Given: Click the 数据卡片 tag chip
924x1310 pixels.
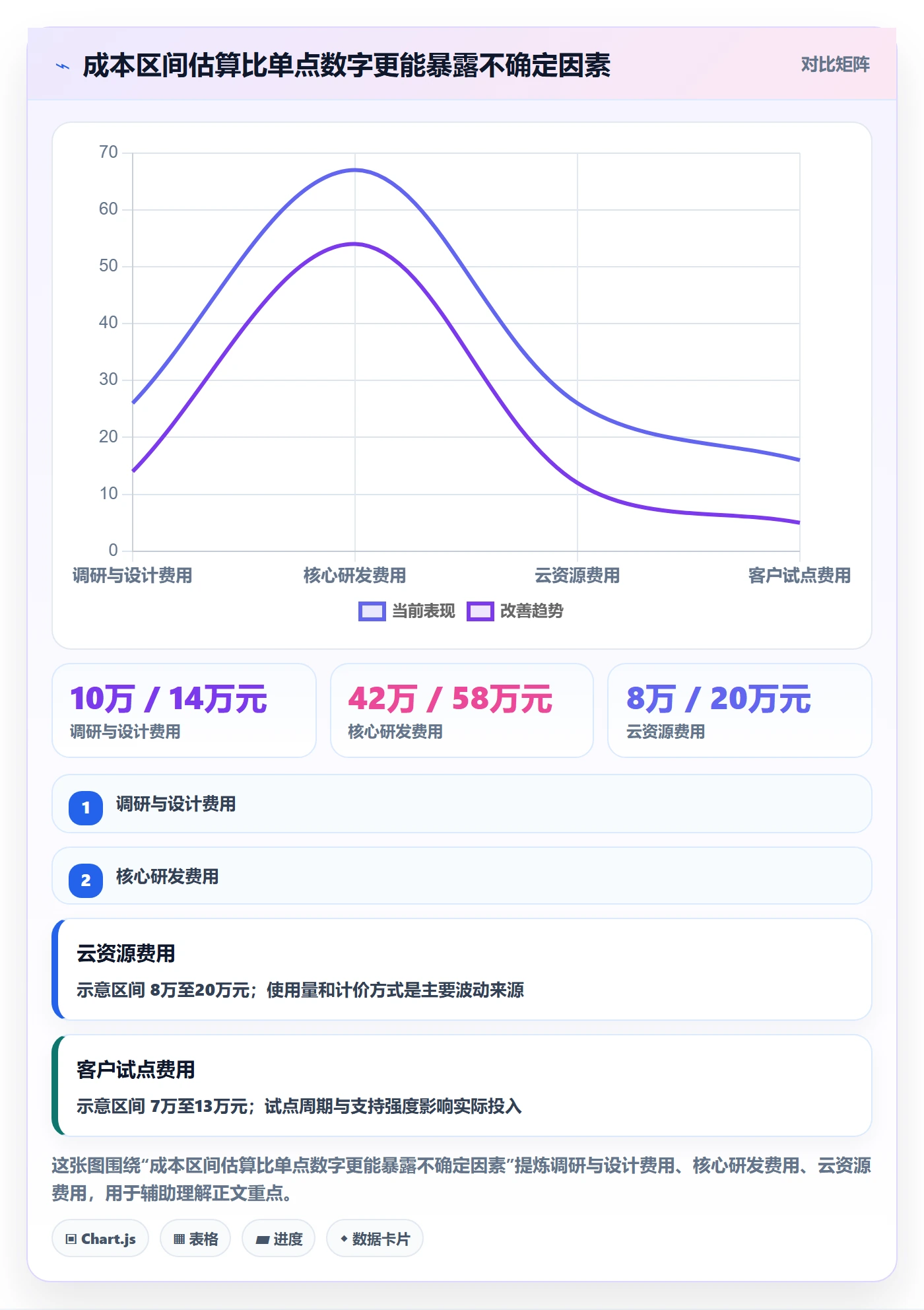Looking at the screenshot, I should click(x=375, y=1239).
